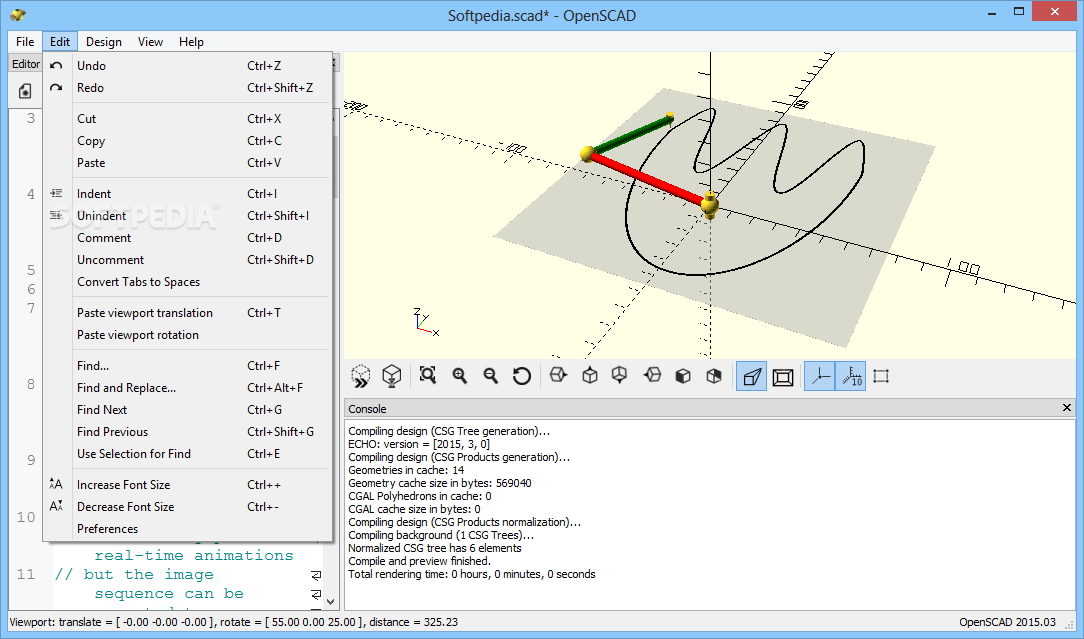Open the Find and Replace... menu entry
This screenshot has height=639, width=1084.
pos(187,388)
